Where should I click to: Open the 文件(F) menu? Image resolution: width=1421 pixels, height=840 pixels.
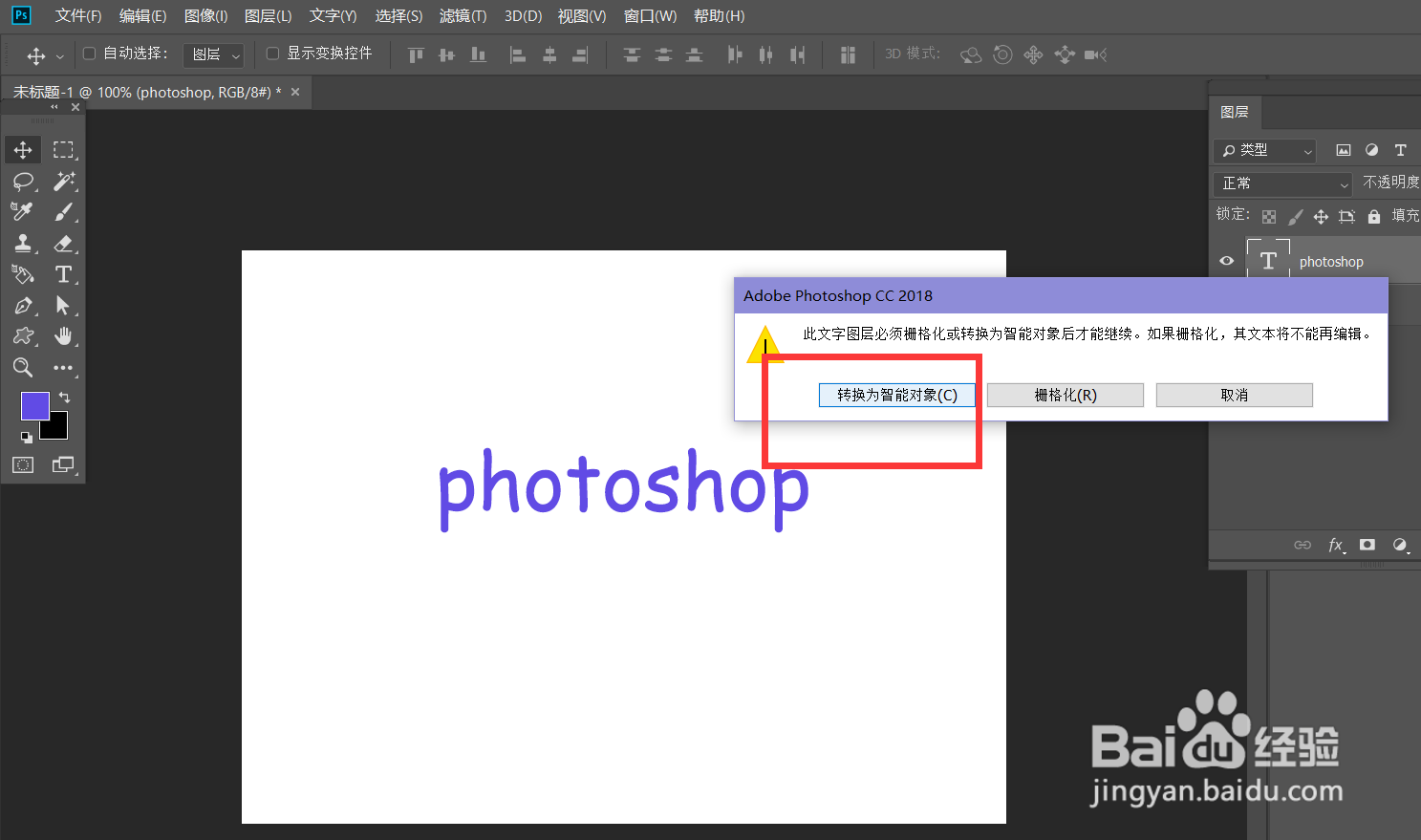78,16
